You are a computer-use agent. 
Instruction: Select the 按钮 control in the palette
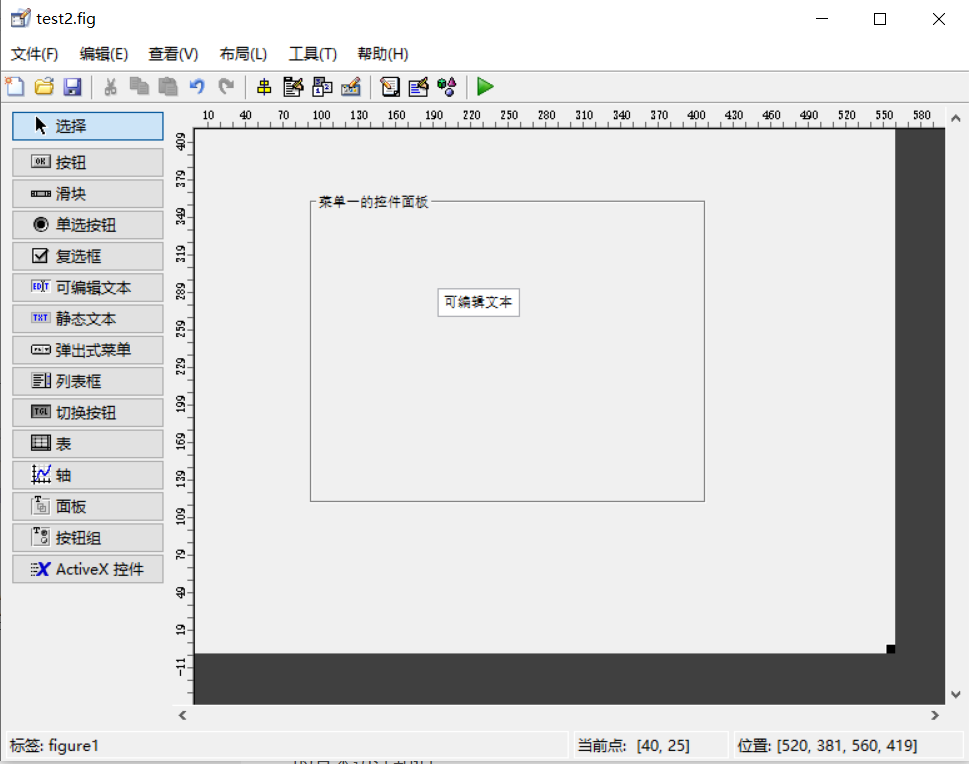[x=87, y=161]
